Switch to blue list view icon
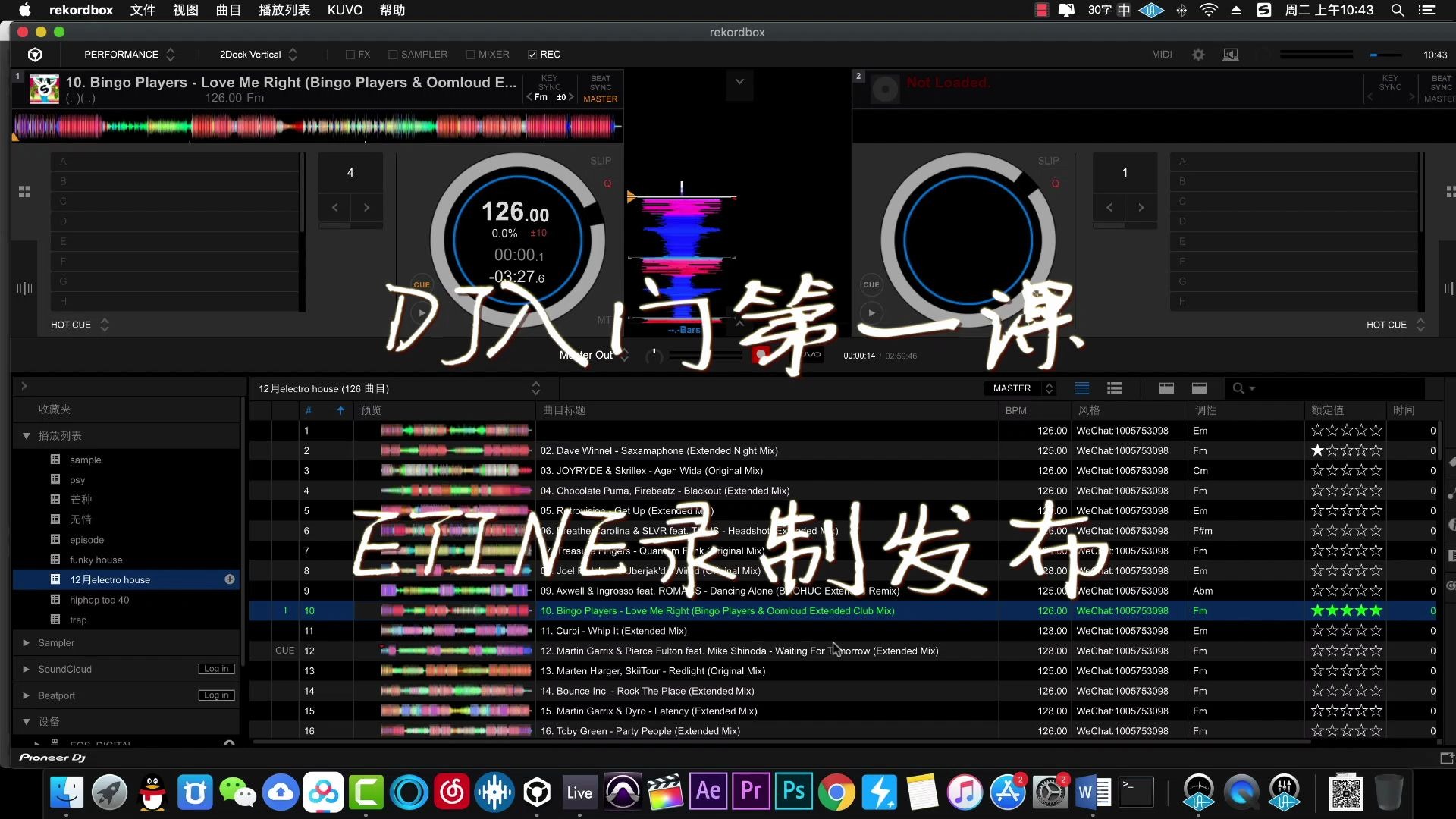Image resolution: width=1456 pixels, height=819 pixels. point(1082,388)
